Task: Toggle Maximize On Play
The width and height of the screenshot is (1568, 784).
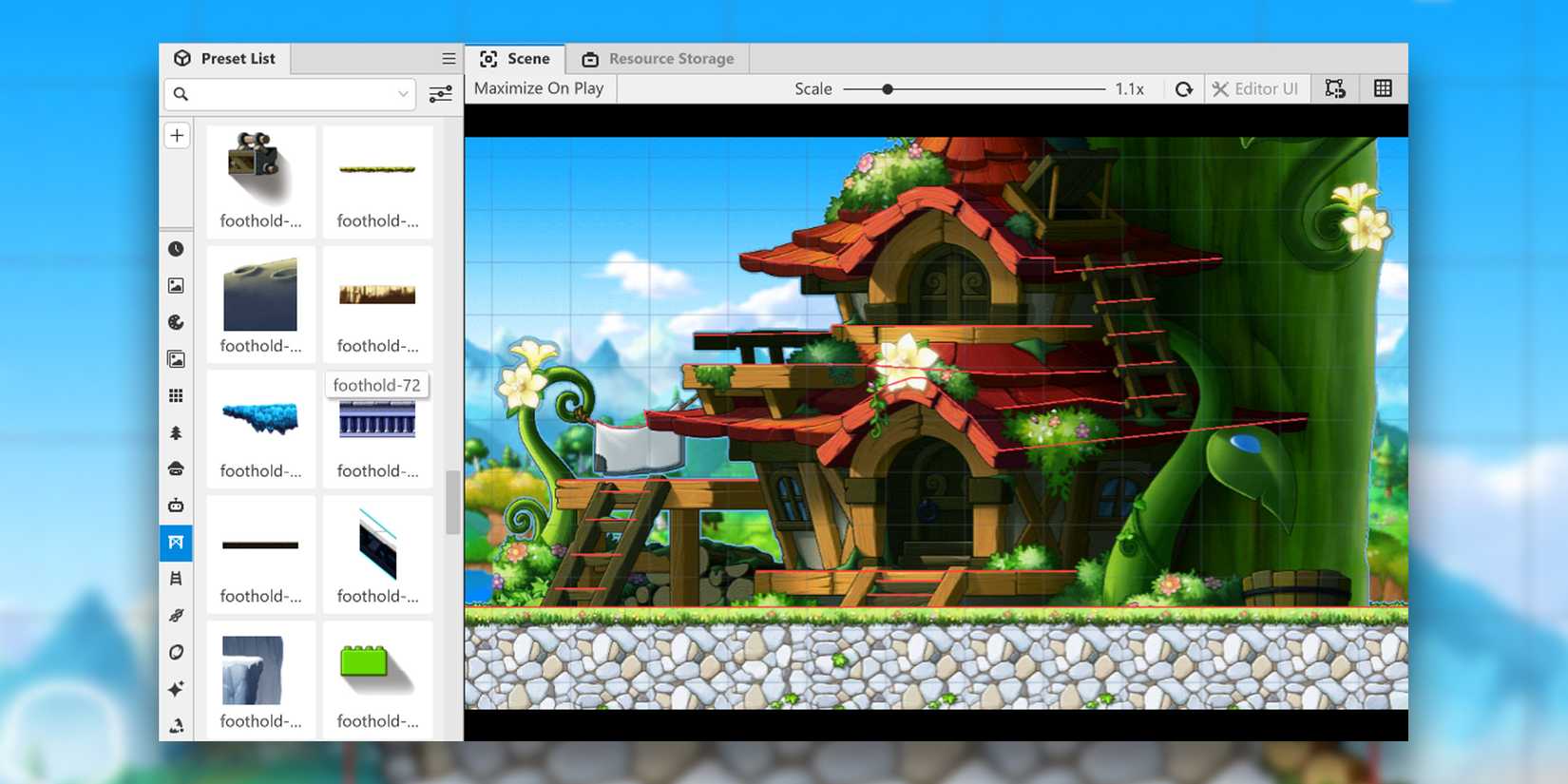Action: [x=539, y=88]
